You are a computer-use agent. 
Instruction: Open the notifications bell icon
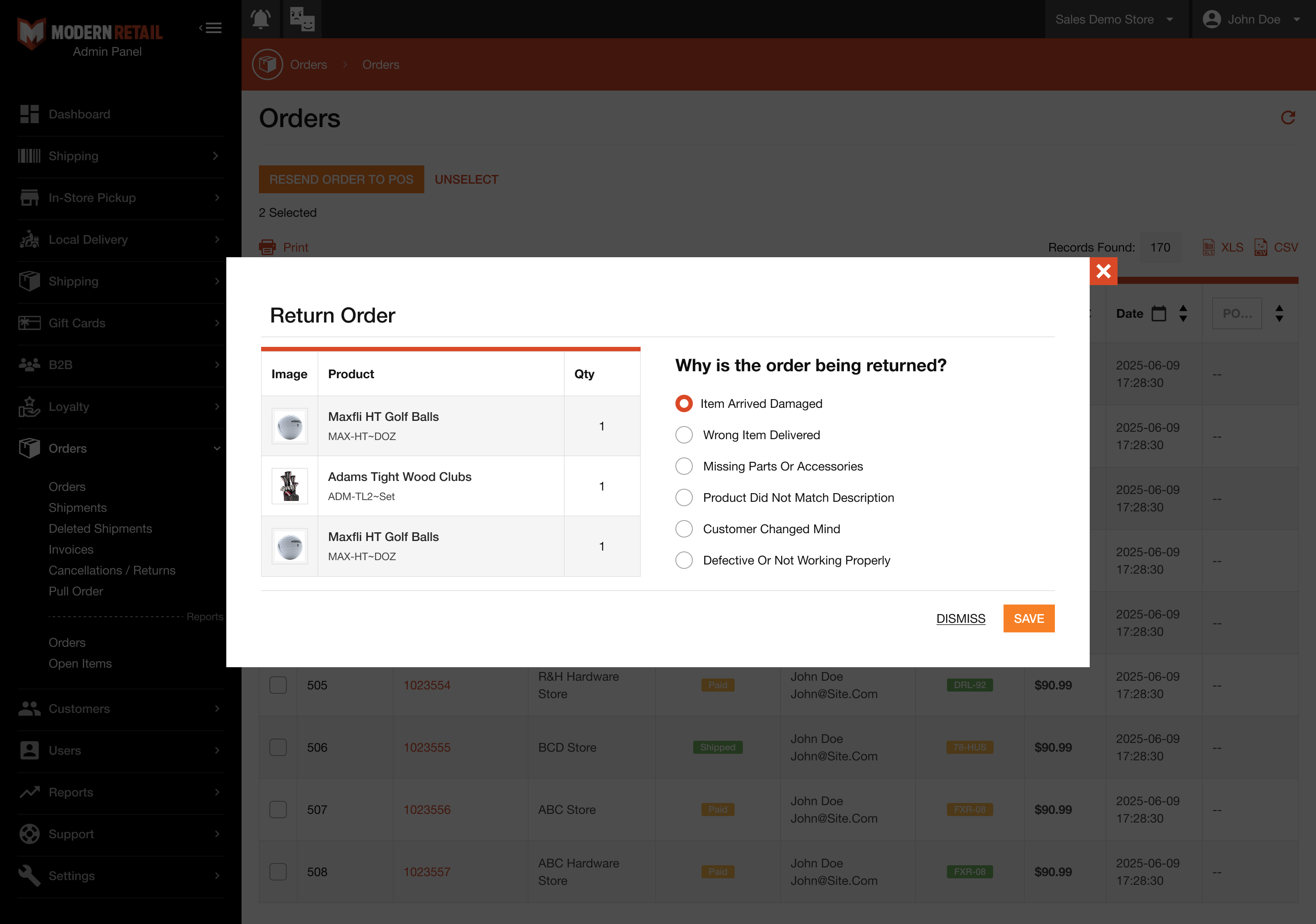click(260, 19)
